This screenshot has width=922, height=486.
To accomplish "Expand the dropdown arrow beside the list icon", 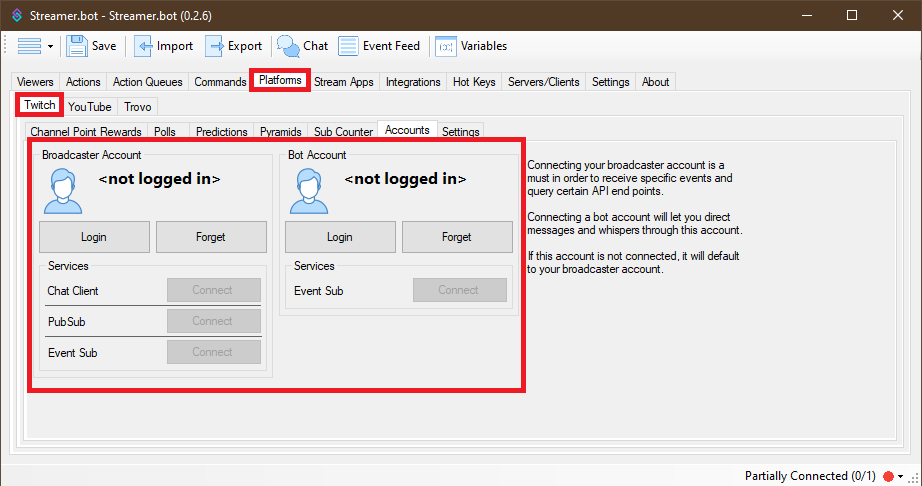I will (50, 46).
